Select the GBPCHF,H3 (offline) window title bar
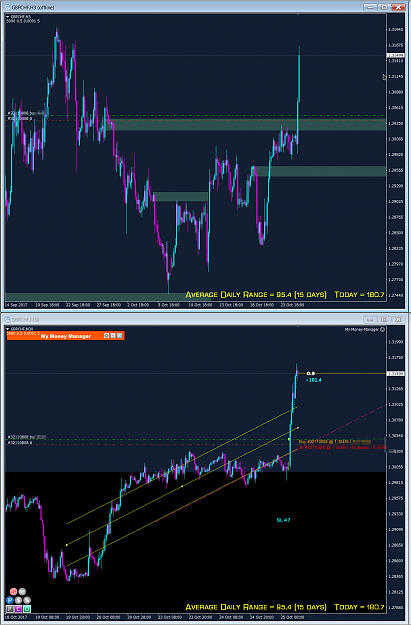The width and height of the screenshot is (411, 625). click(183, 7)
